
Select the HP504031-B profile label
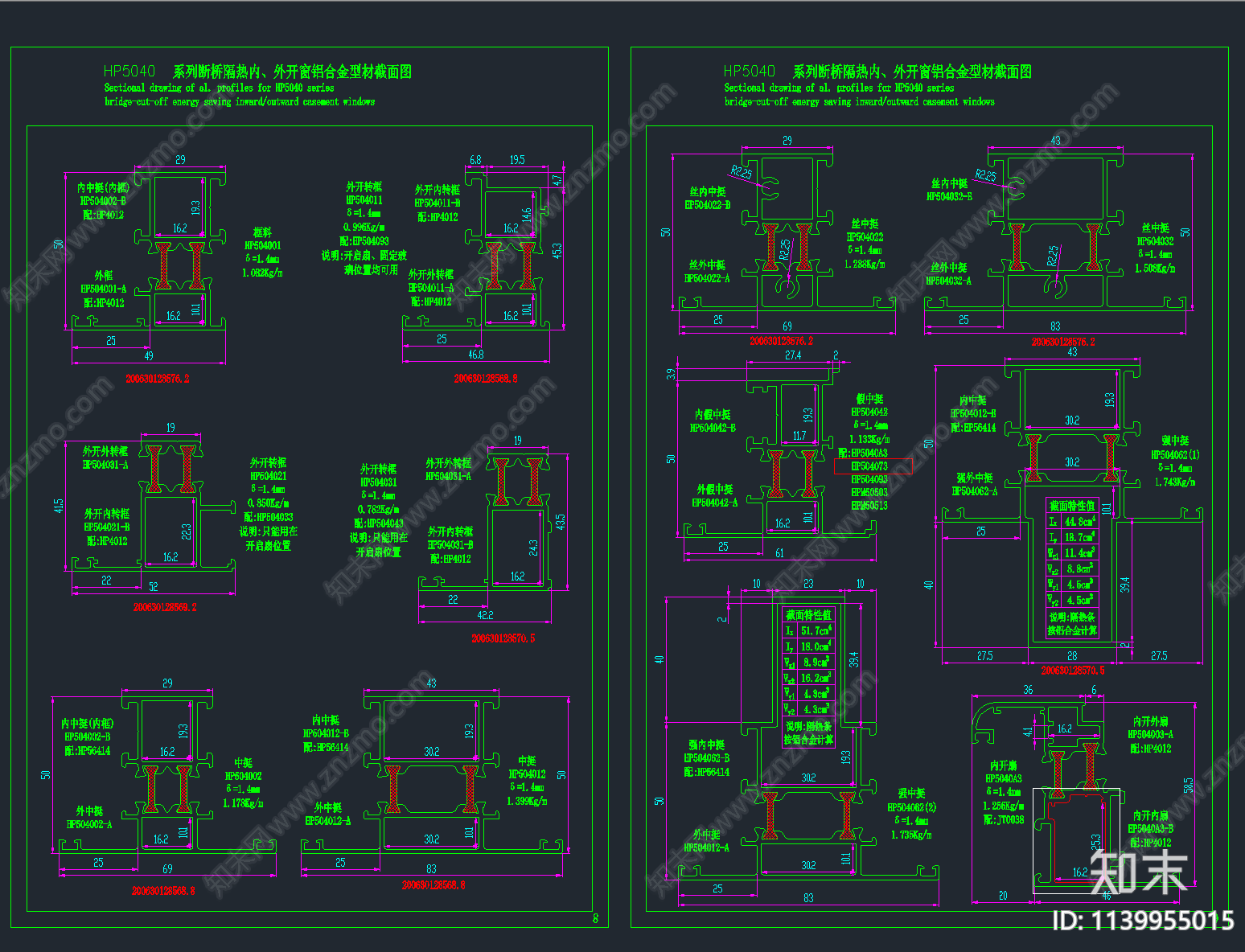450,545
